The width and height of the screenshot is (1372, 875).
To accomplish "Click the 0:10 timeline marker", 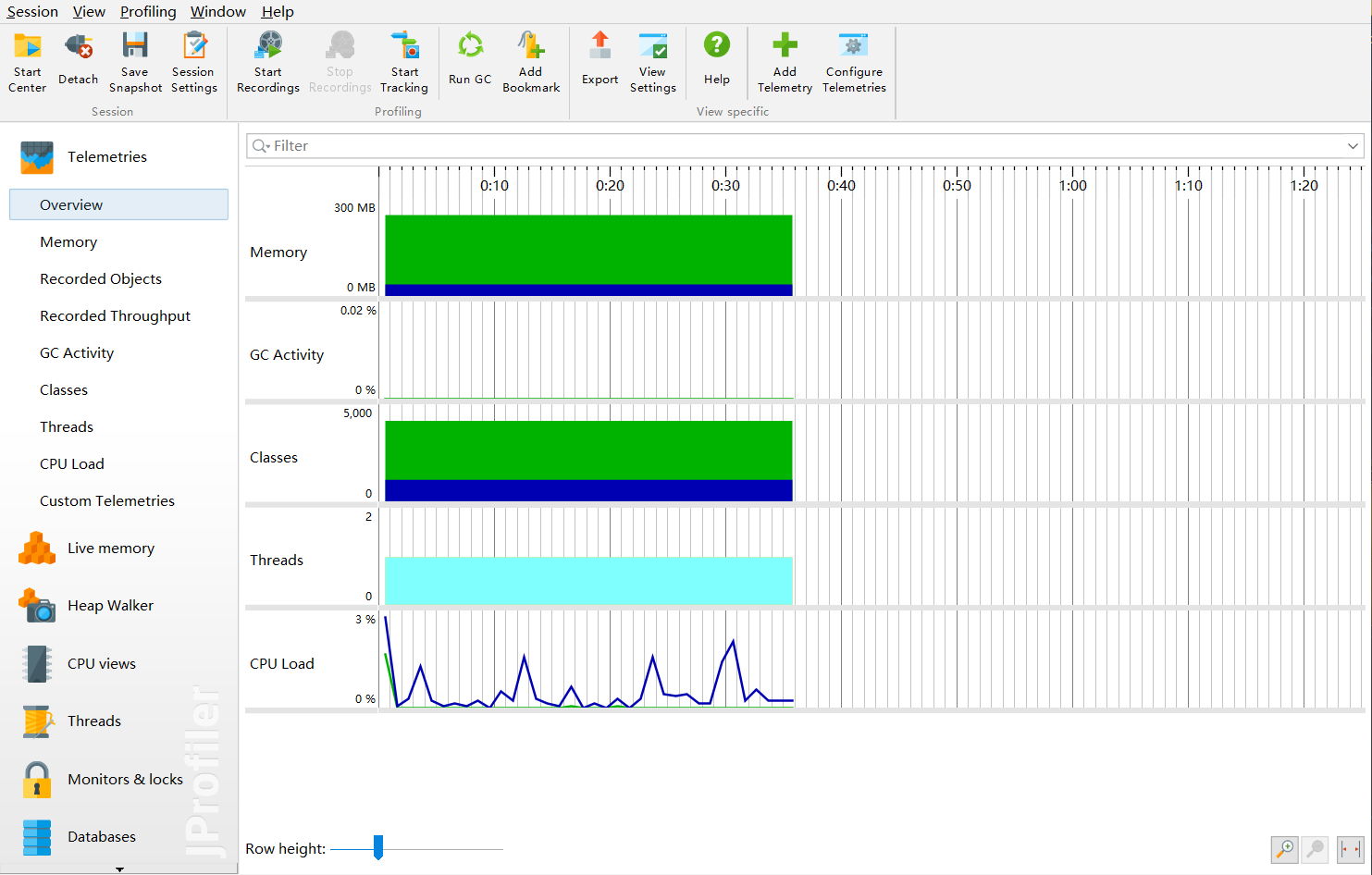I will (494, 186).
